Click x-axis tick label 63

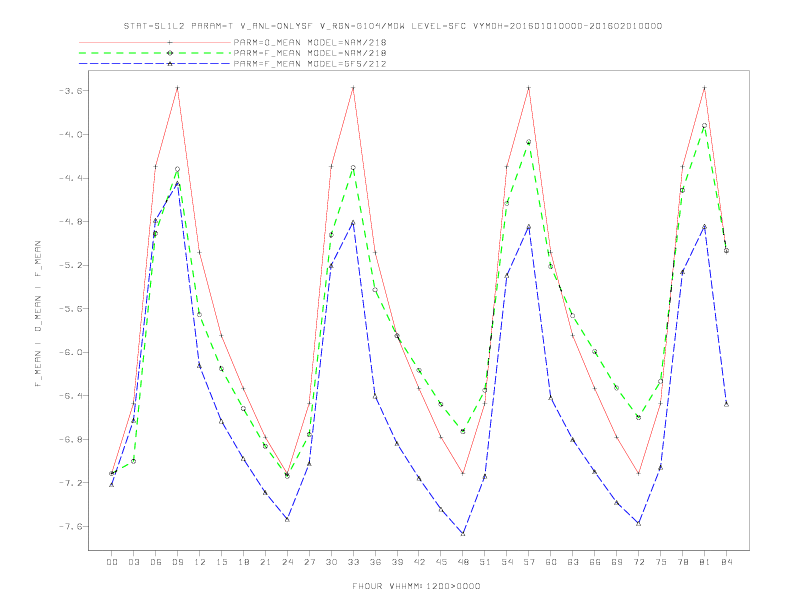click(573, 562)
